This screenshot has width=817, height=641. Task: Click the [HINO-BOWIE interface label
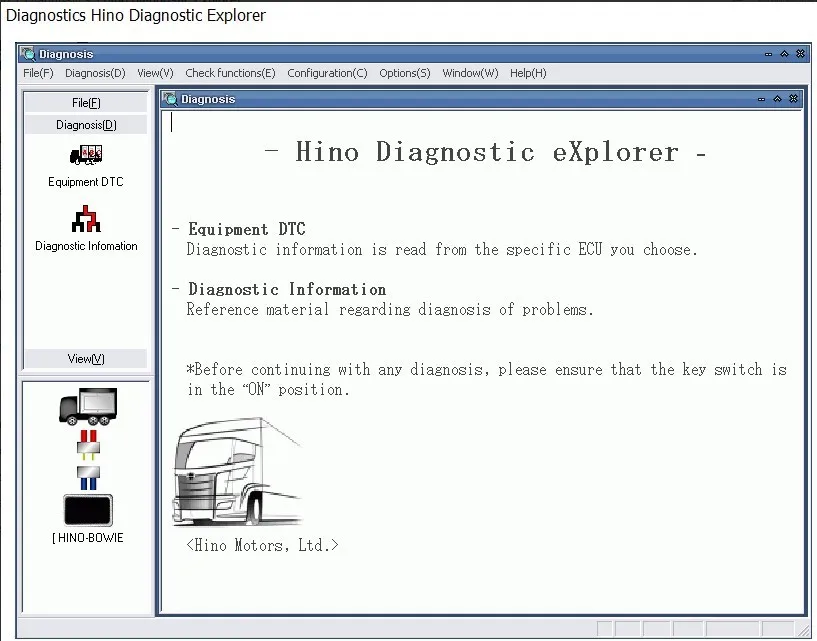point(88,538)
